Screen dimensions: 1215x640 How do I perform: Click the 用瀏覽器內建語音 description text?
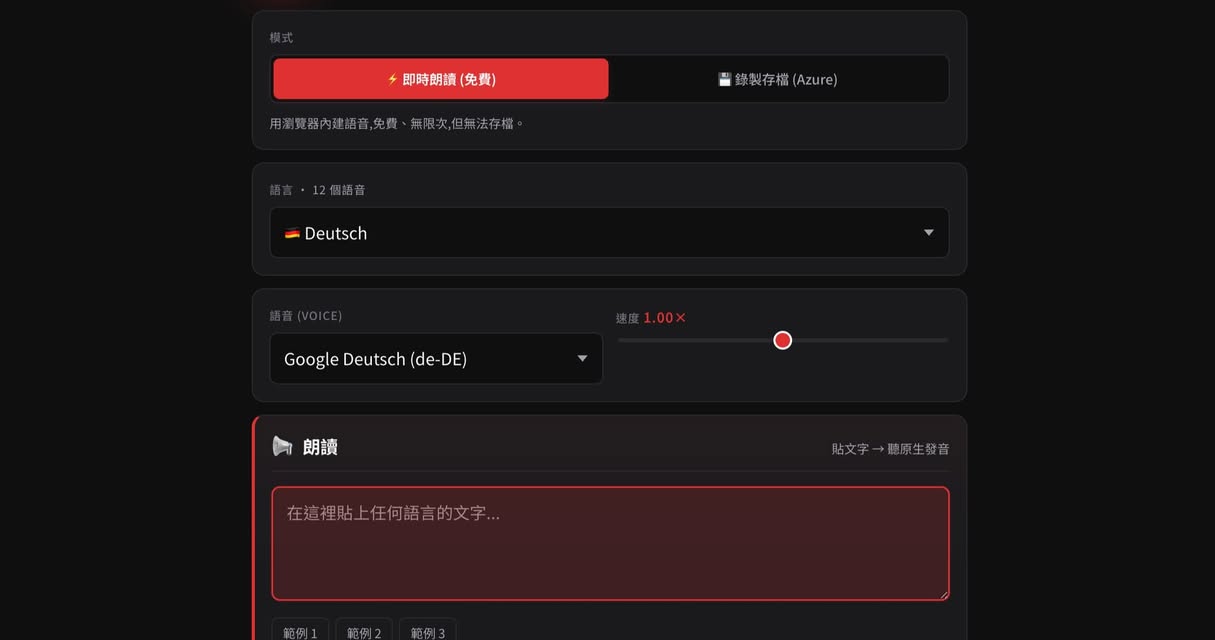tap(397, 124)
